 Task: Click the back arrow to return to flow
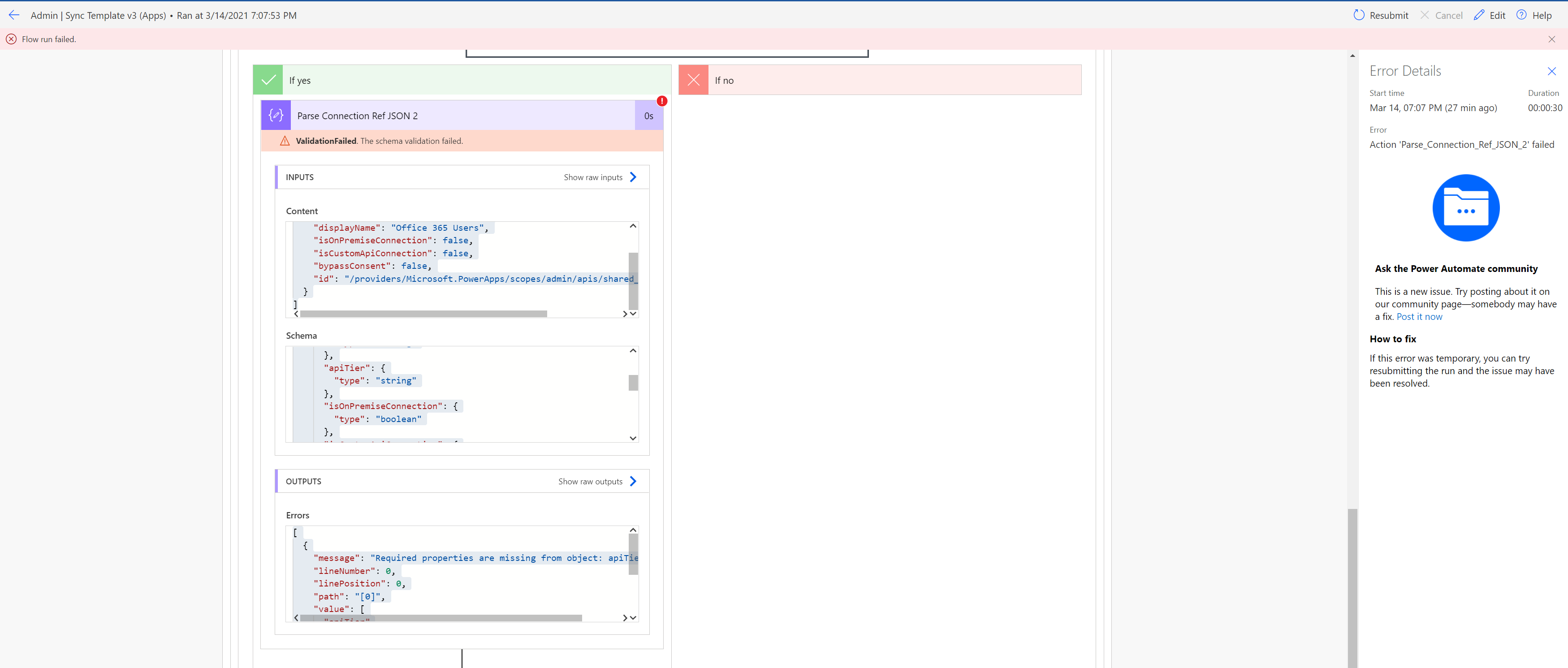[x=14, y=15]
